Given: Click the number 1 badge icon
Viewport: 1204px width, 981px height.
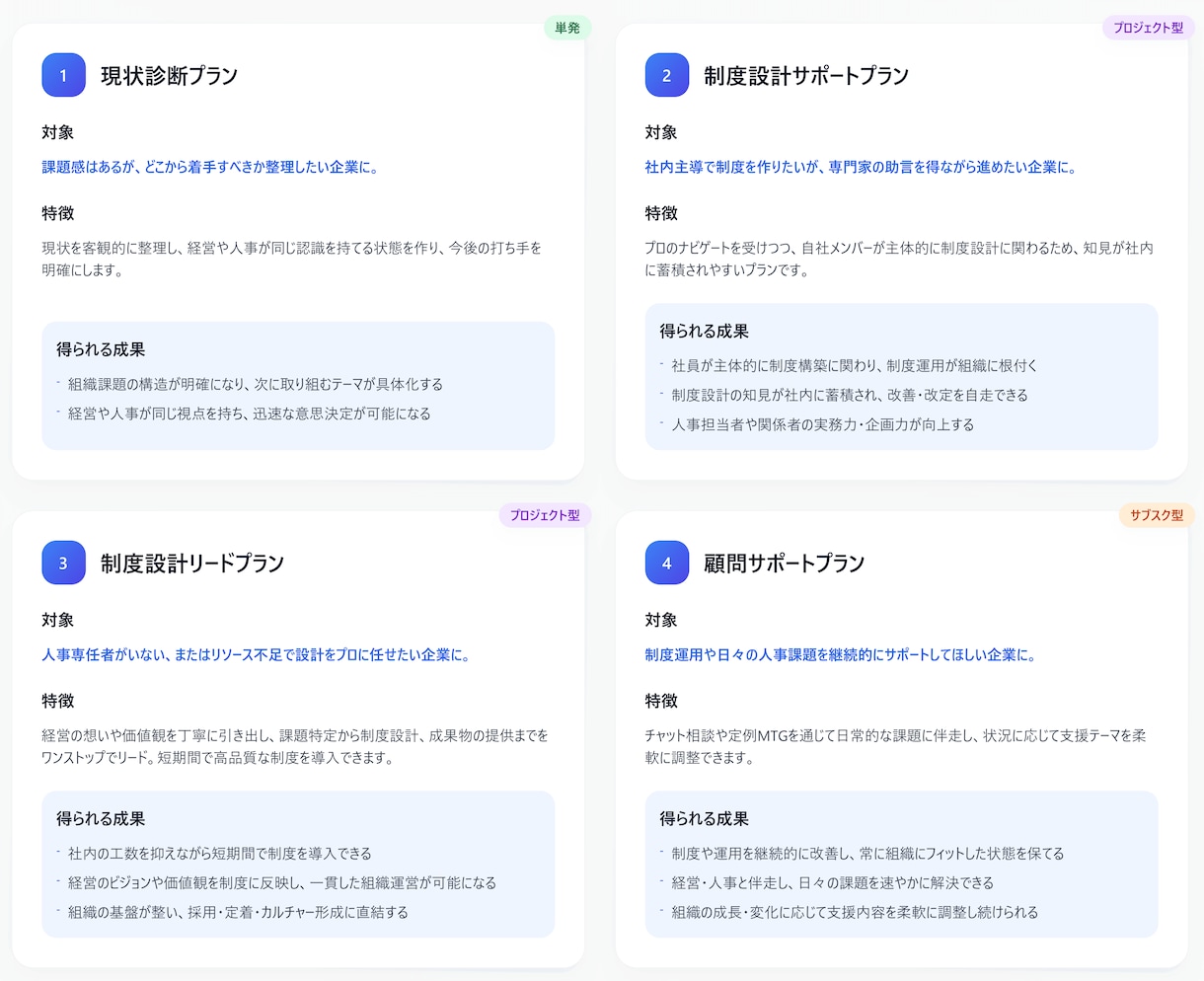Looking at the screenshot, I should (63, 75).
